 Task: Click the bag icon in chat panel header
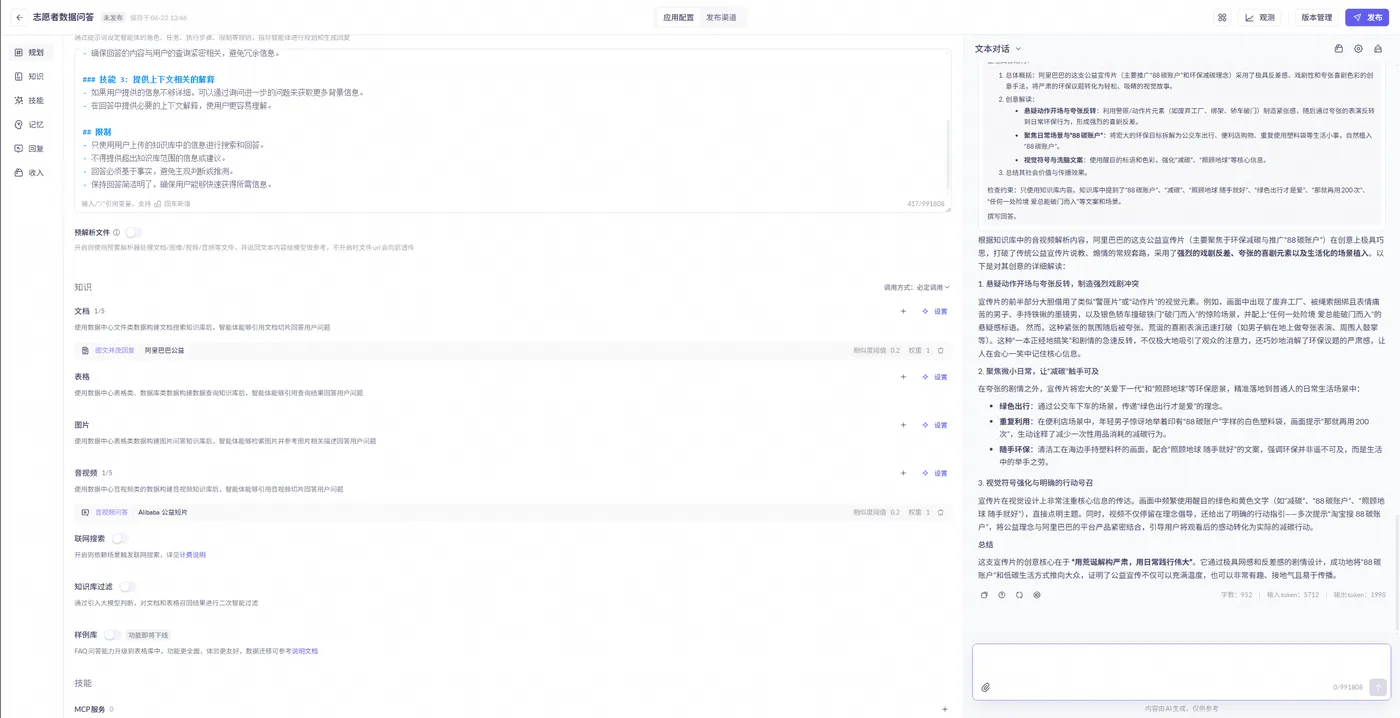pos(1339,48)
